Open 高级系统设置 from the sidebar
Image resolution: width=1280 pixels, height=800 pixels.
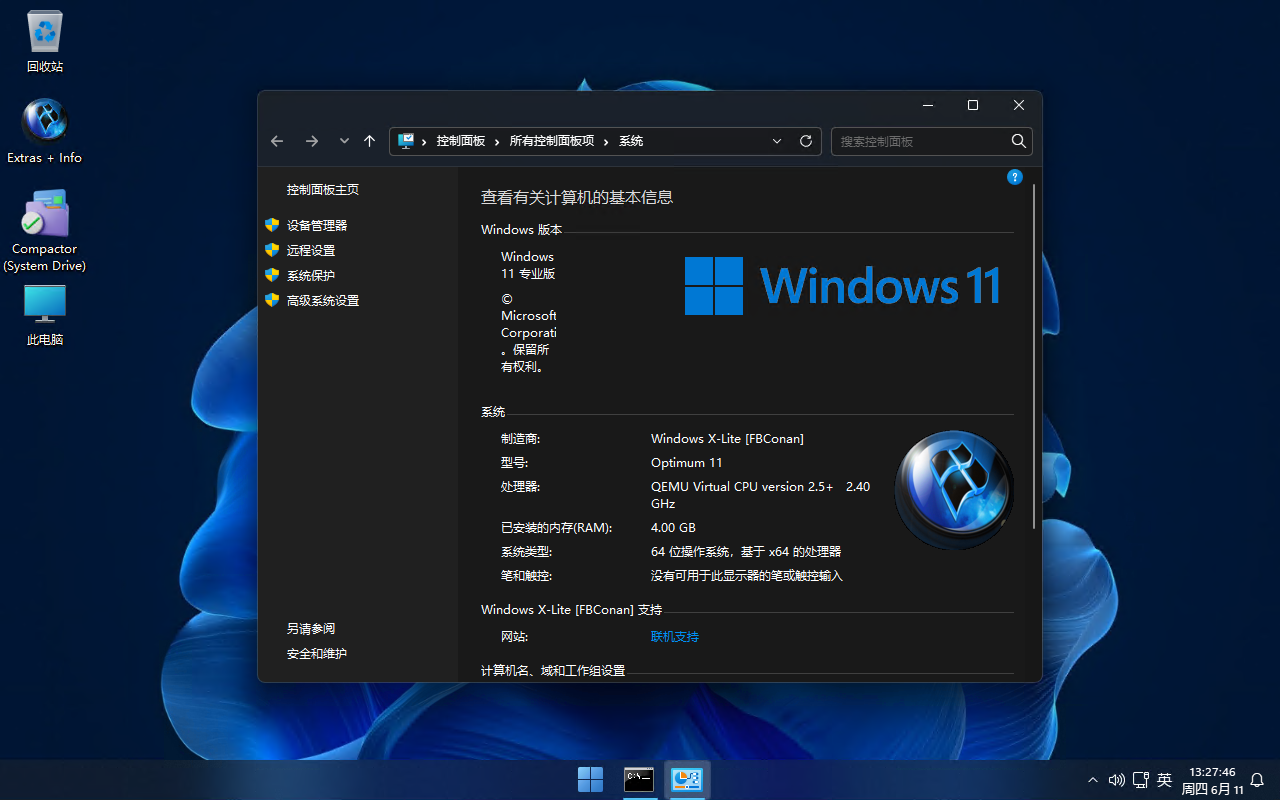tap(323, 300)
